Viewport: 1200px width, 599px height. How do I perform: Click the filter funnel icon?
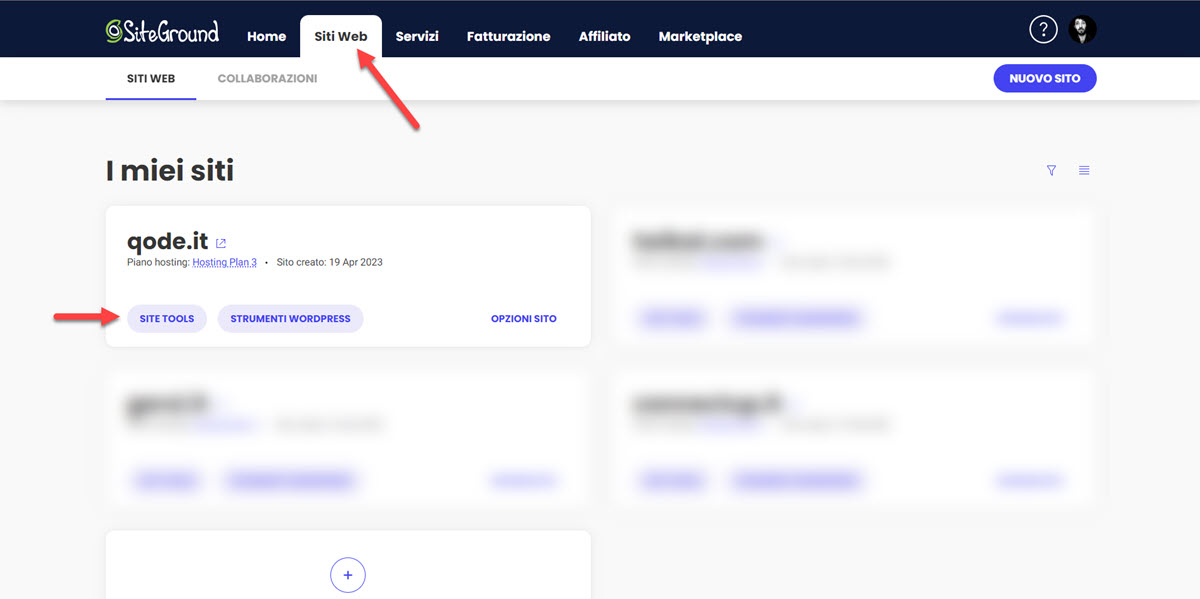click(1051, 171)
